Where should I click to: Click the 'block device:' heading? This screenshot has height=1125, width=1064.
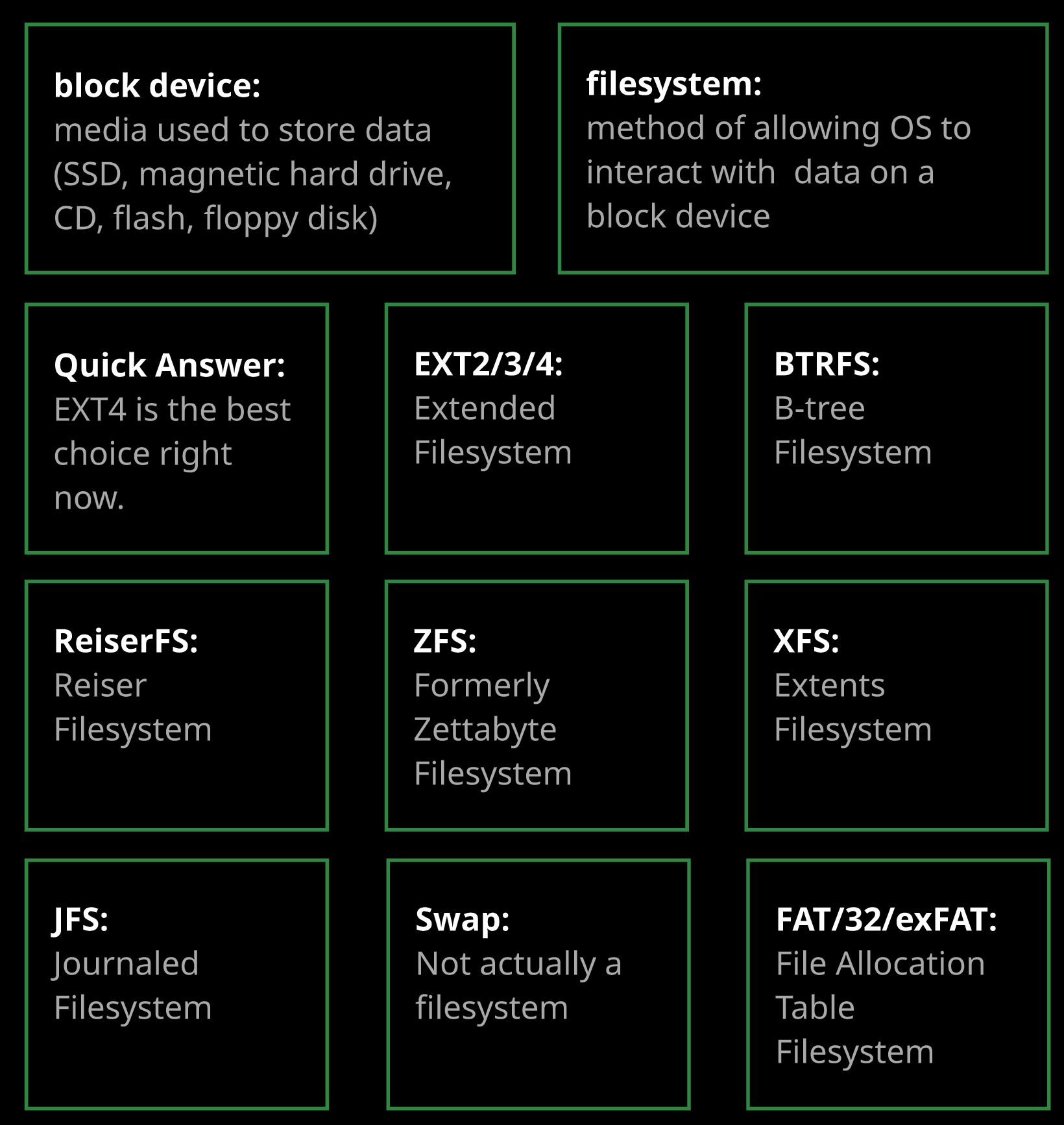[x=157, y=86]
